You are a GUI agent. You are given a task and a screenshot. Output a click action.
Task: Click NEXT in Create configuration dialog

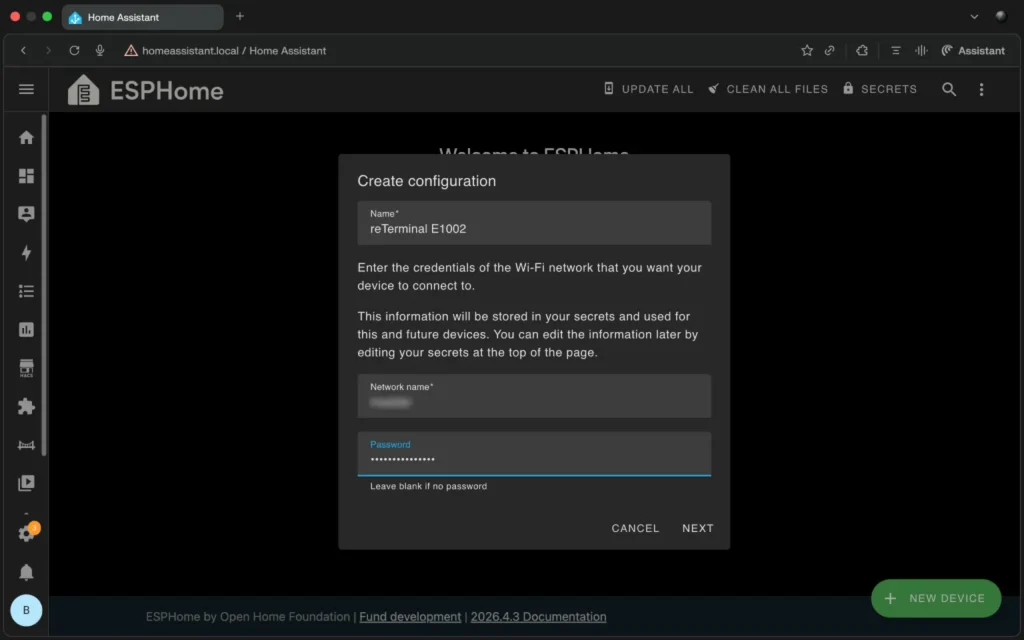coord(697,528)
